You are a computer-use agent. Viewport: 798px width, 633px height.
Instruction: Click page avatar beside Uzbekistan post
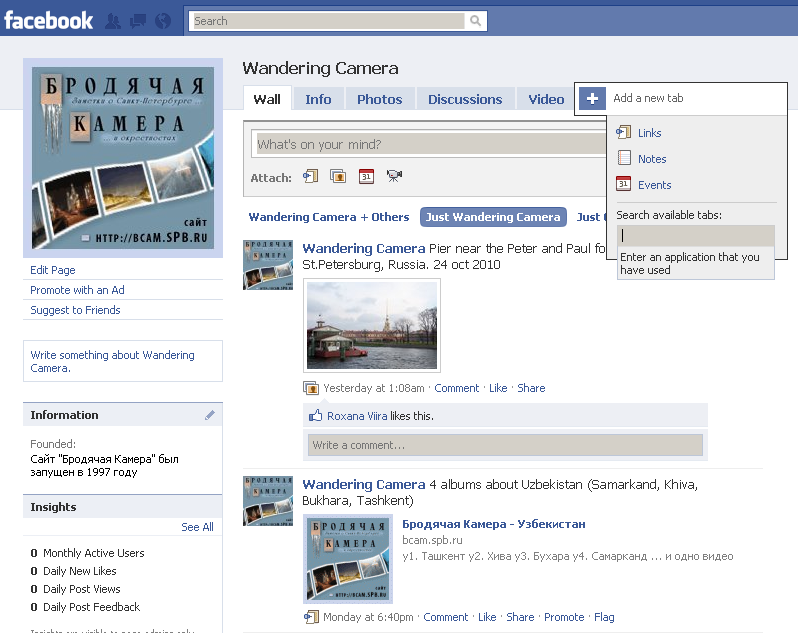pyautogui.click(x=268, y=501)
